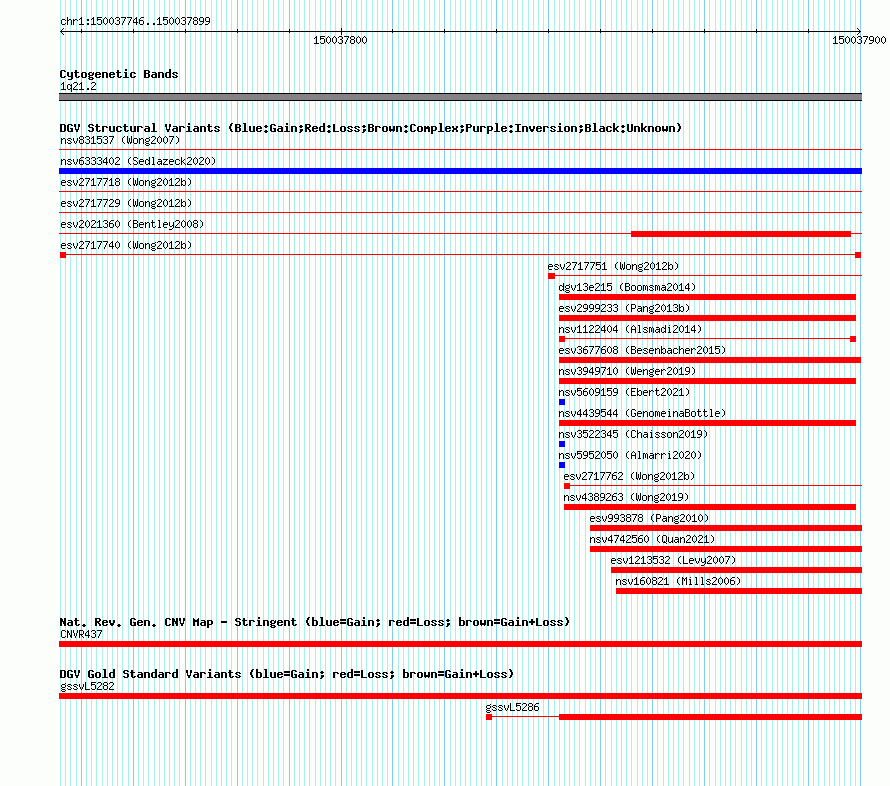This screenshot has height=786, width=890.
Task: Click the red end marker of esv2717740
Action: point(858,255)
